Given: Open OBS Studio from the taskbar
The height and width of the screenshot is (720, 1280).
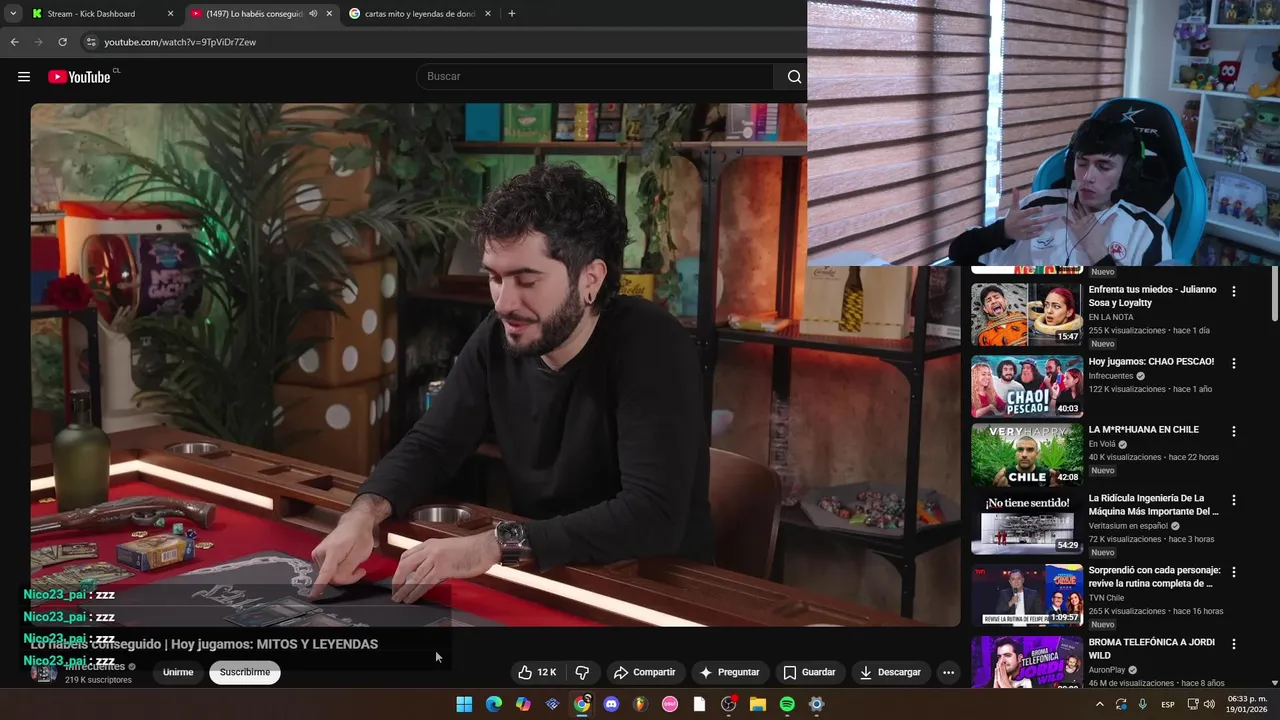Looking at the screenshot, I should point(728,704).
